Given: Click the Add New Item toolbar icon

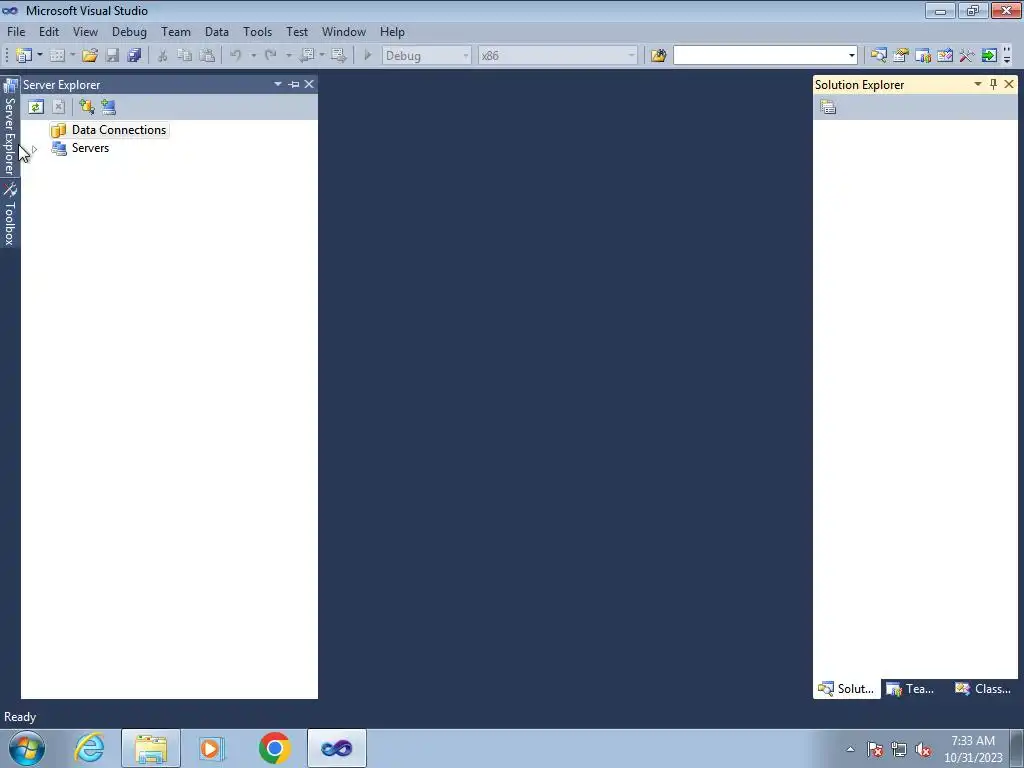Looking at the screenshot, I should [57, 56].
